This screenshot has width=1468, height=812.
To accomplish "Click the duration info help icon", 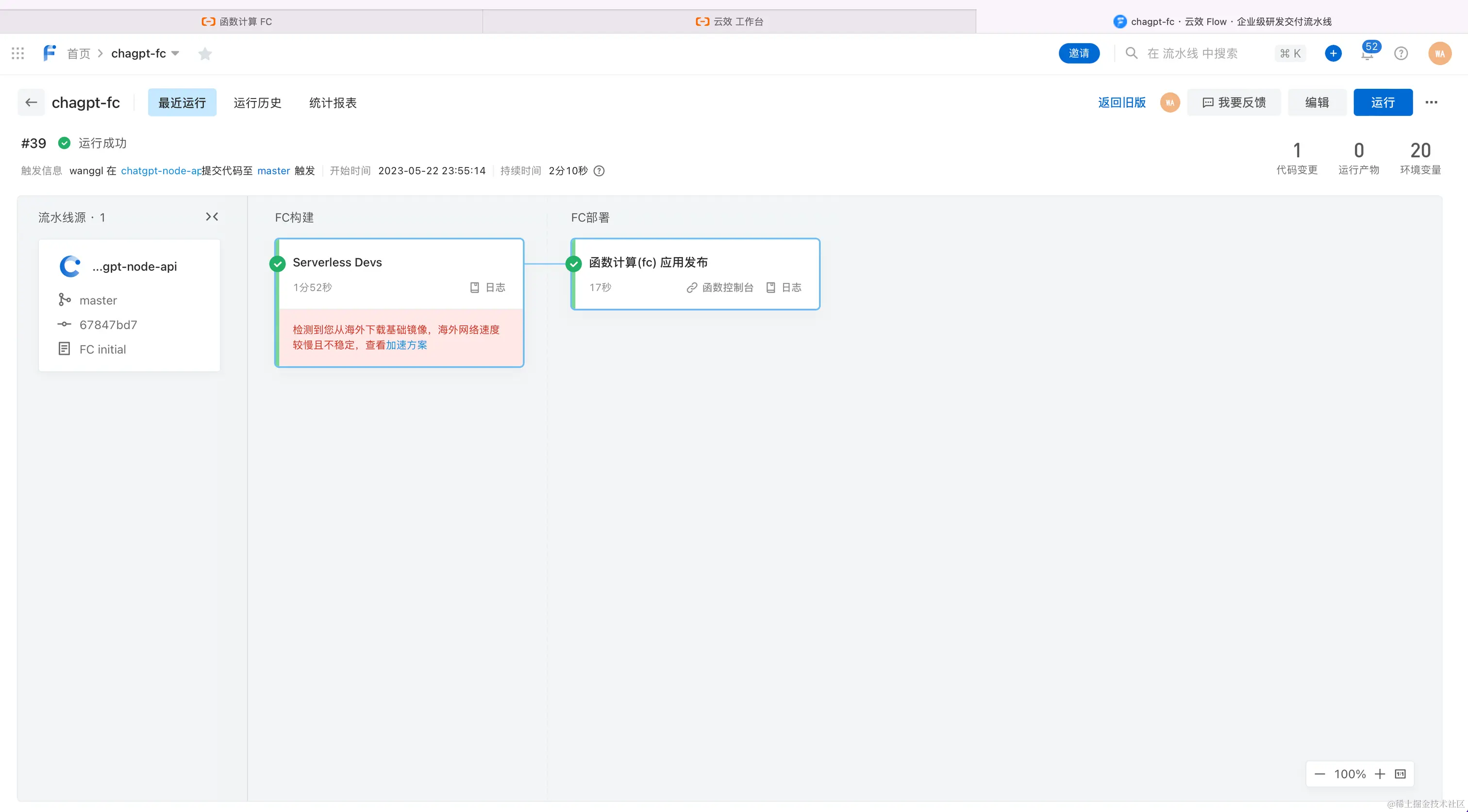I will (x=599, y=171).
